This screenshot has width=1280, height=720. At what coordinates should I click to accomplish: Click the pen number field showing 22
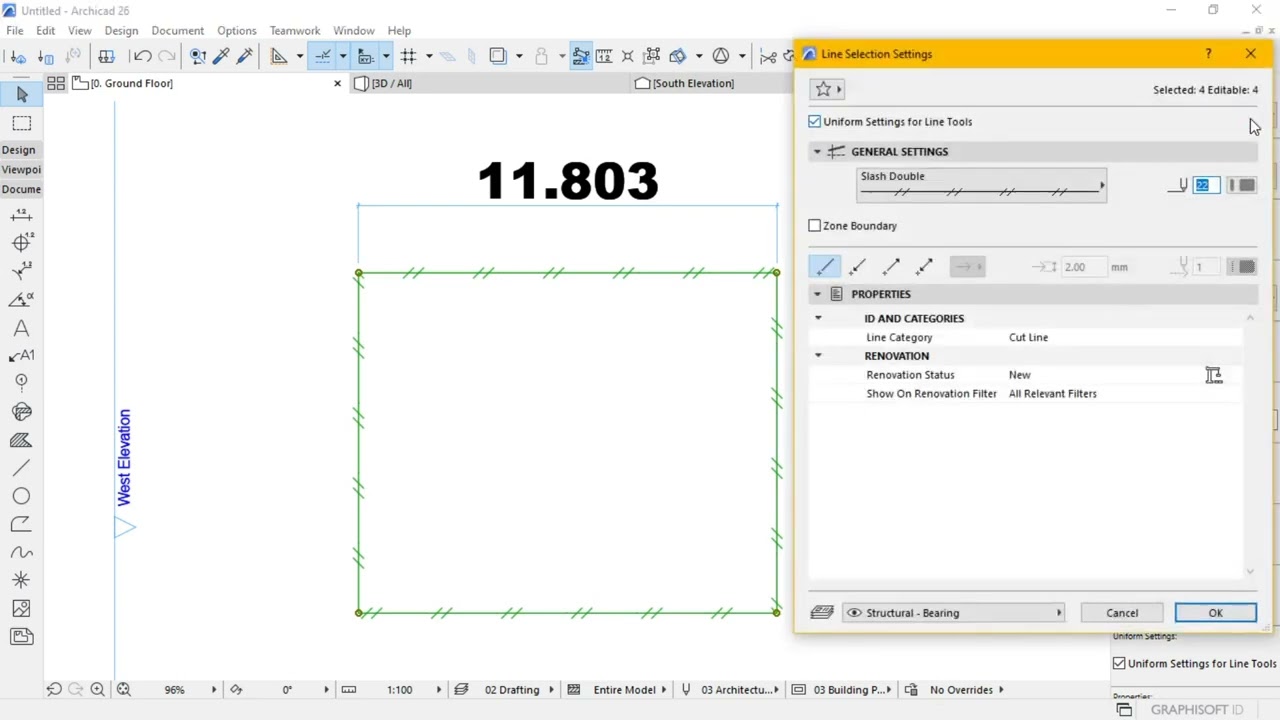coord(1206,185)
